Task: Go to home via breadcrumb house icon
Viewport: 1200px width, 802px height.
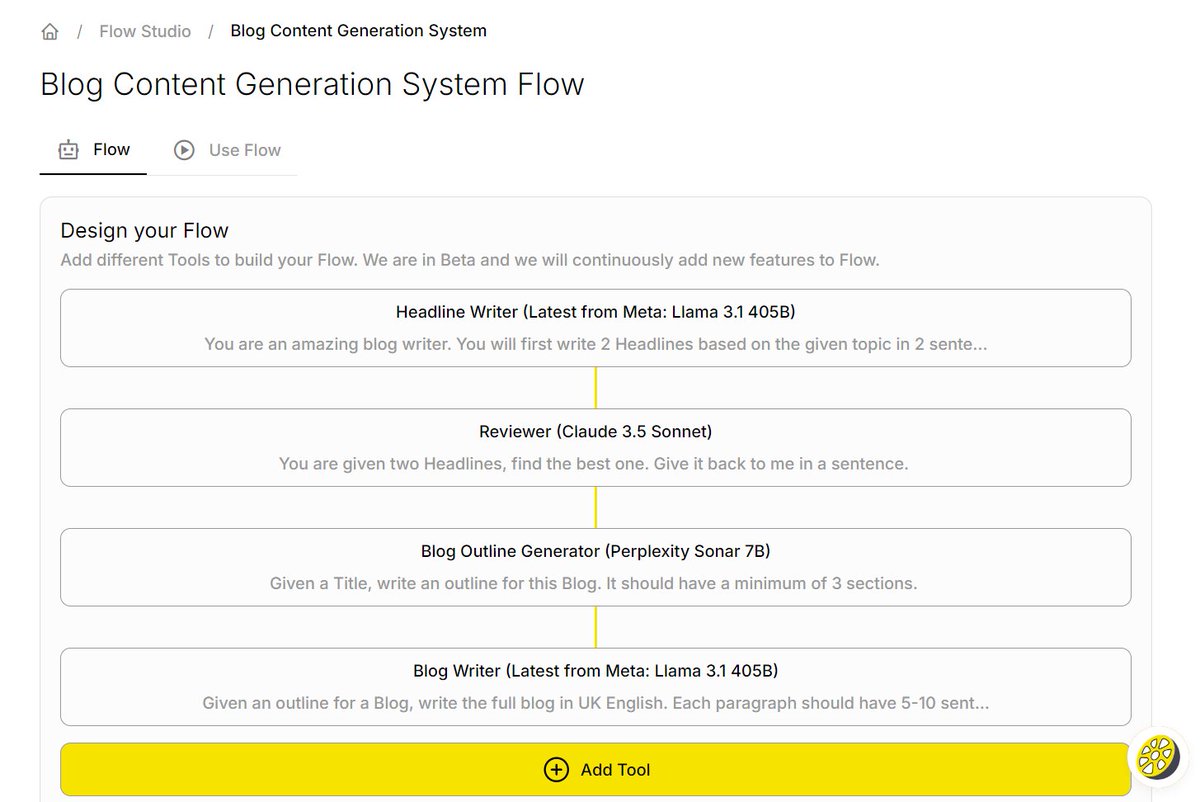Action: tap(50, 31)
